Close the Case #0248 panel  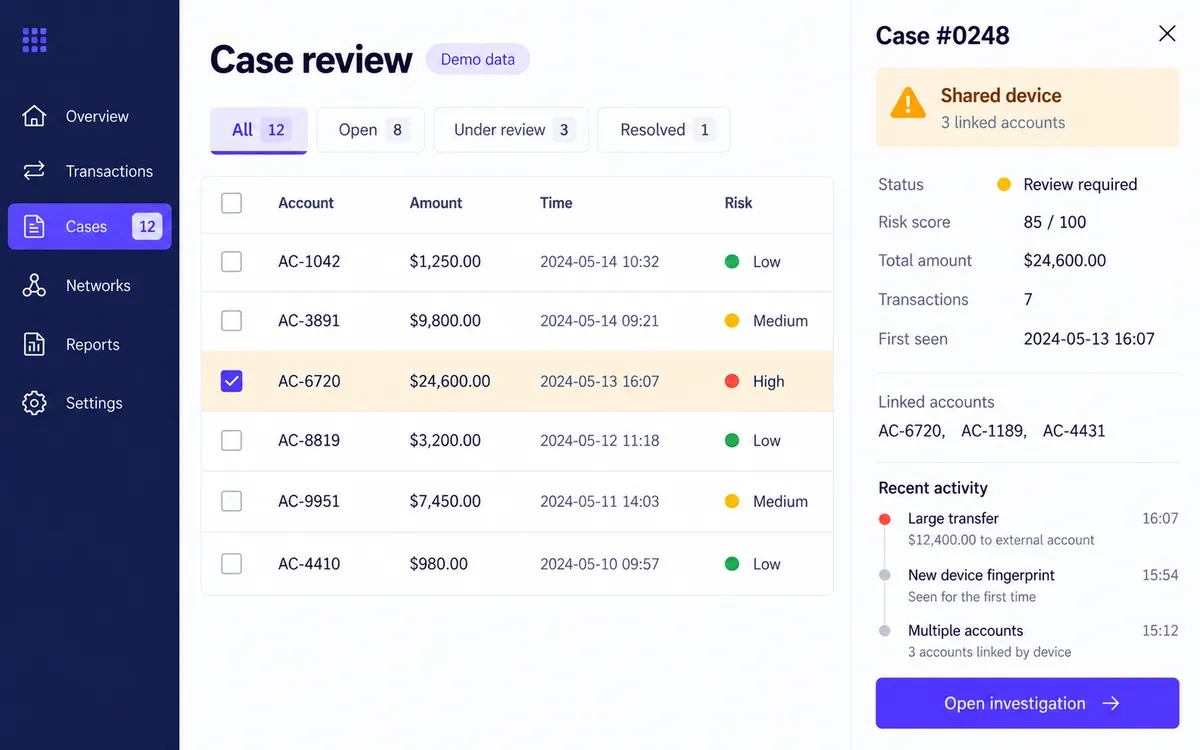click(x=1167, y=34)
